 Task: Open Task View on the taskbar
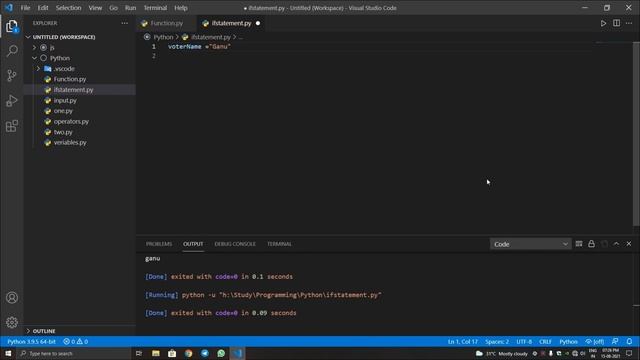tap(139, 353)
